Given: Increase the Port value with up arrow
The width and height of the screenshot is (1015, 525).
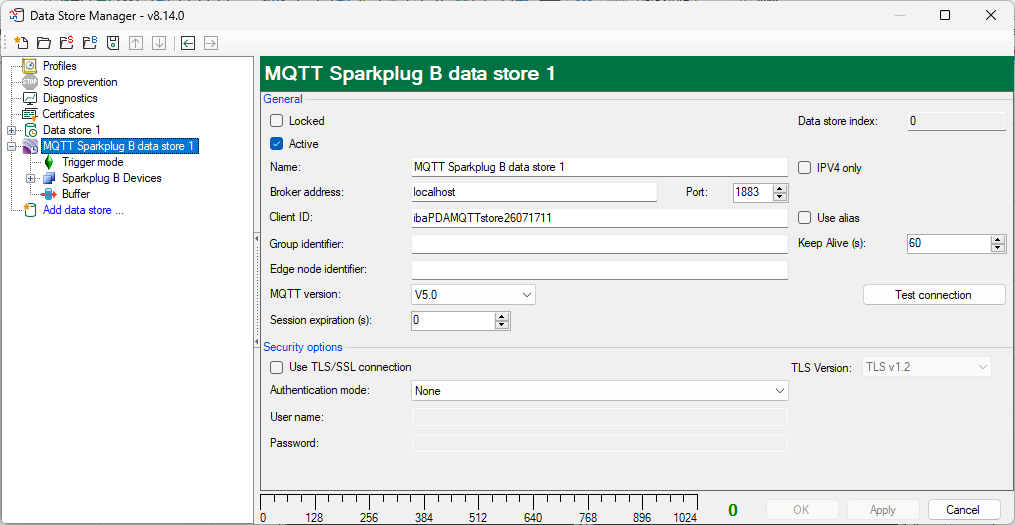Looking at the screenshot, I should (780, 188).
